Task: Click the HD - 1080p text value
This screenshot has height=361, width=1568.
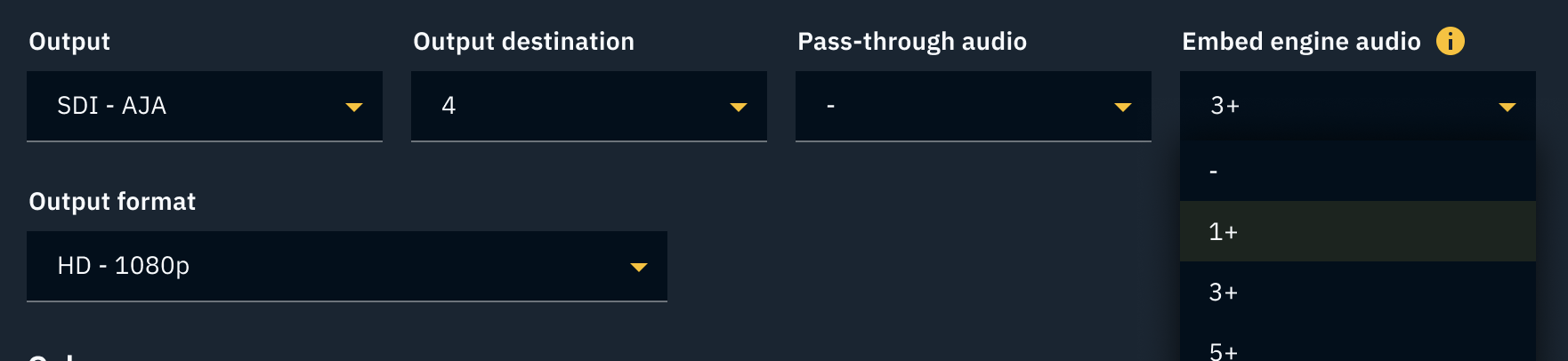Action: pos(123,266)
